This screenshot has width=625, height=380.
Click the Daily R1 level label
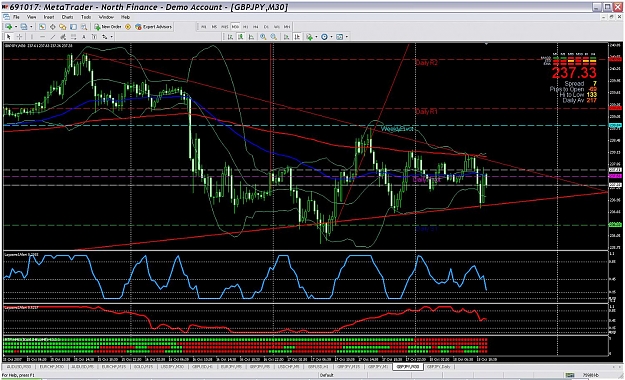point(426,112)
